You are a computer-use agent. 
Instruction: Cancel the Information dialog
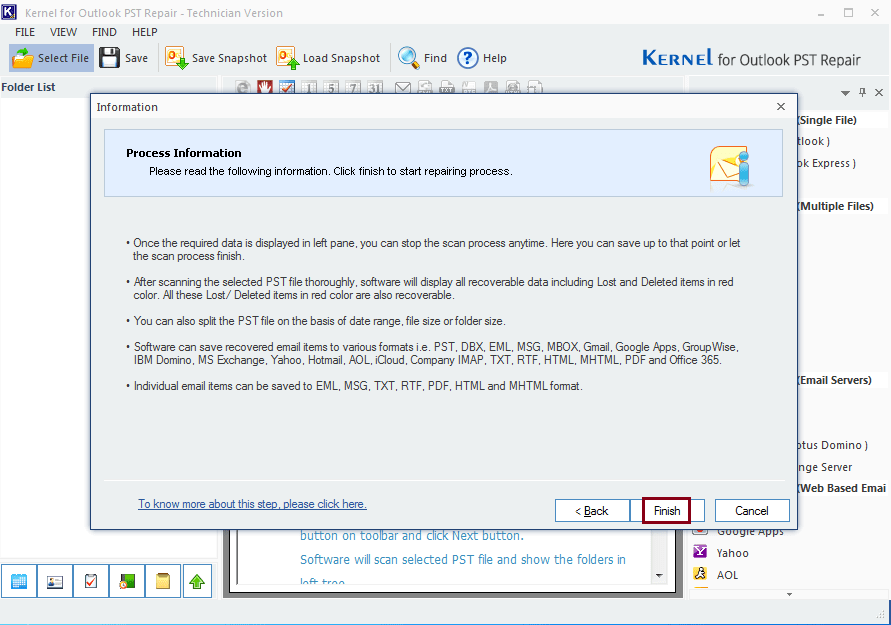click(x=752, y=511)
